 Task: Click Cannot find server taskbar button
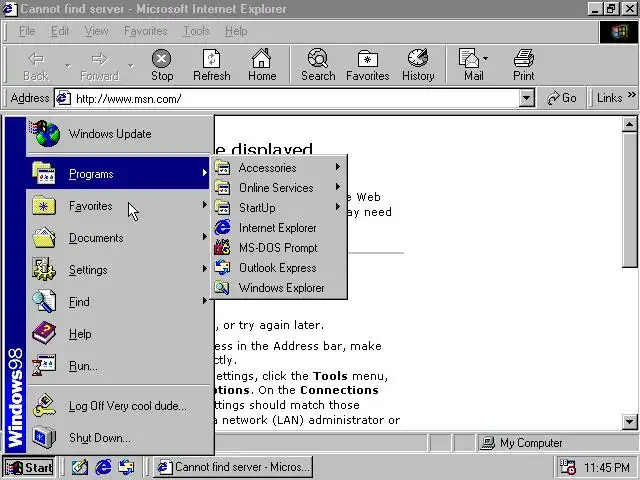(x=233, y=467)
